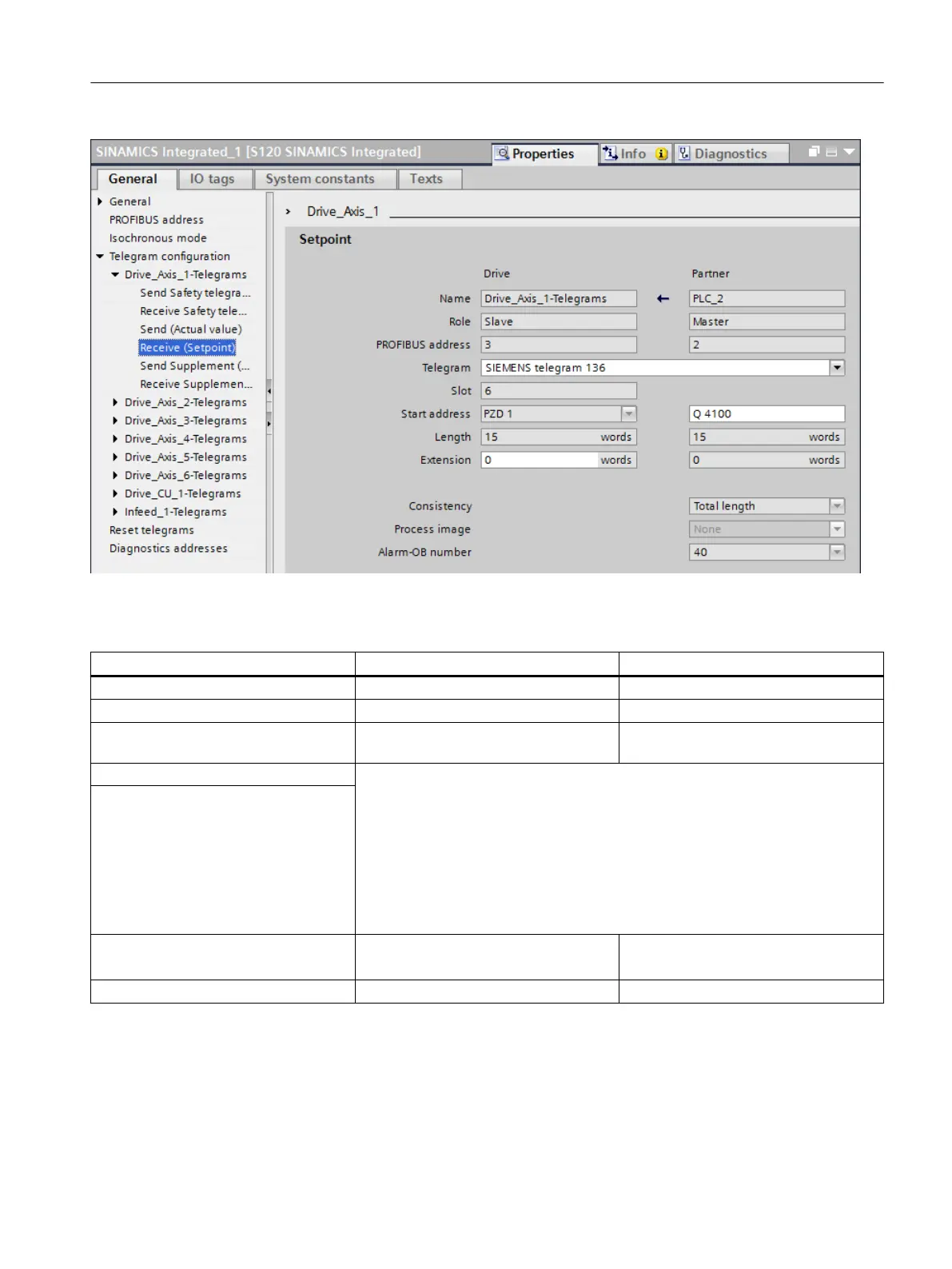Open the Consistency dropdown

[837, 506]
